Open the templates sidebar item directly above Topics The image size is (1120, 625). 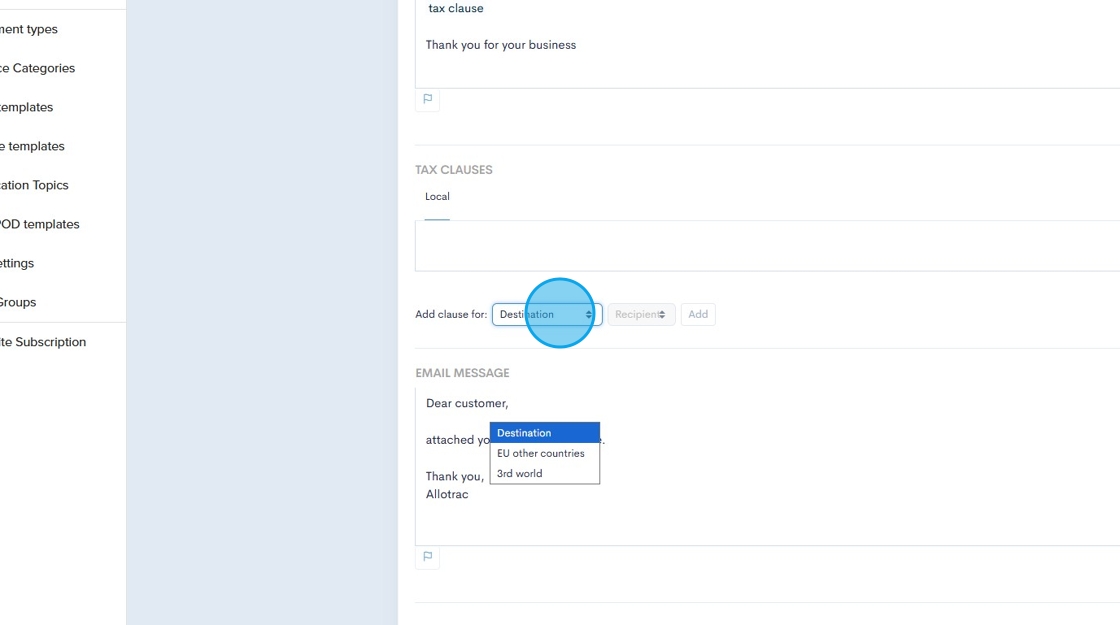point(33,146)
